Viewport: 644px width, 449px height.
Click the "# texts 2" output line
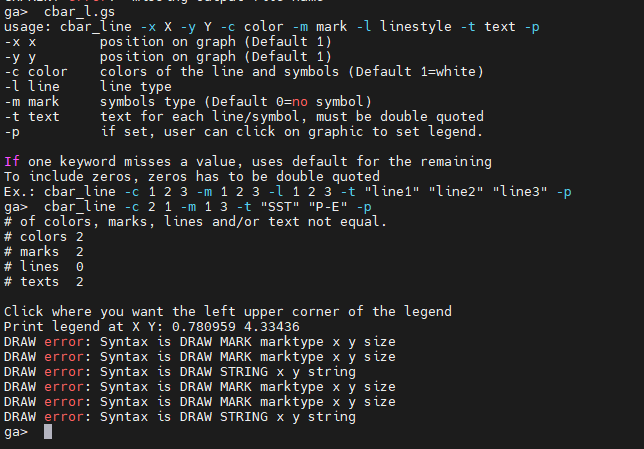point(44,282)
